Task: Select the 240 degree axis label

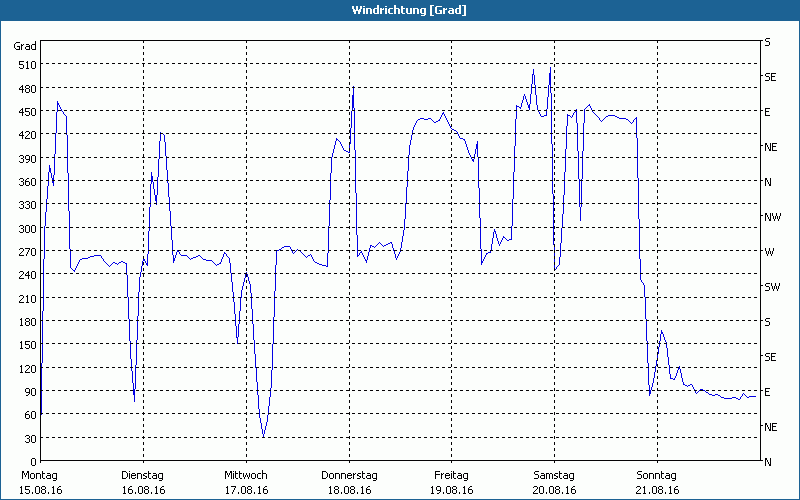Action: tap(25, 275)
